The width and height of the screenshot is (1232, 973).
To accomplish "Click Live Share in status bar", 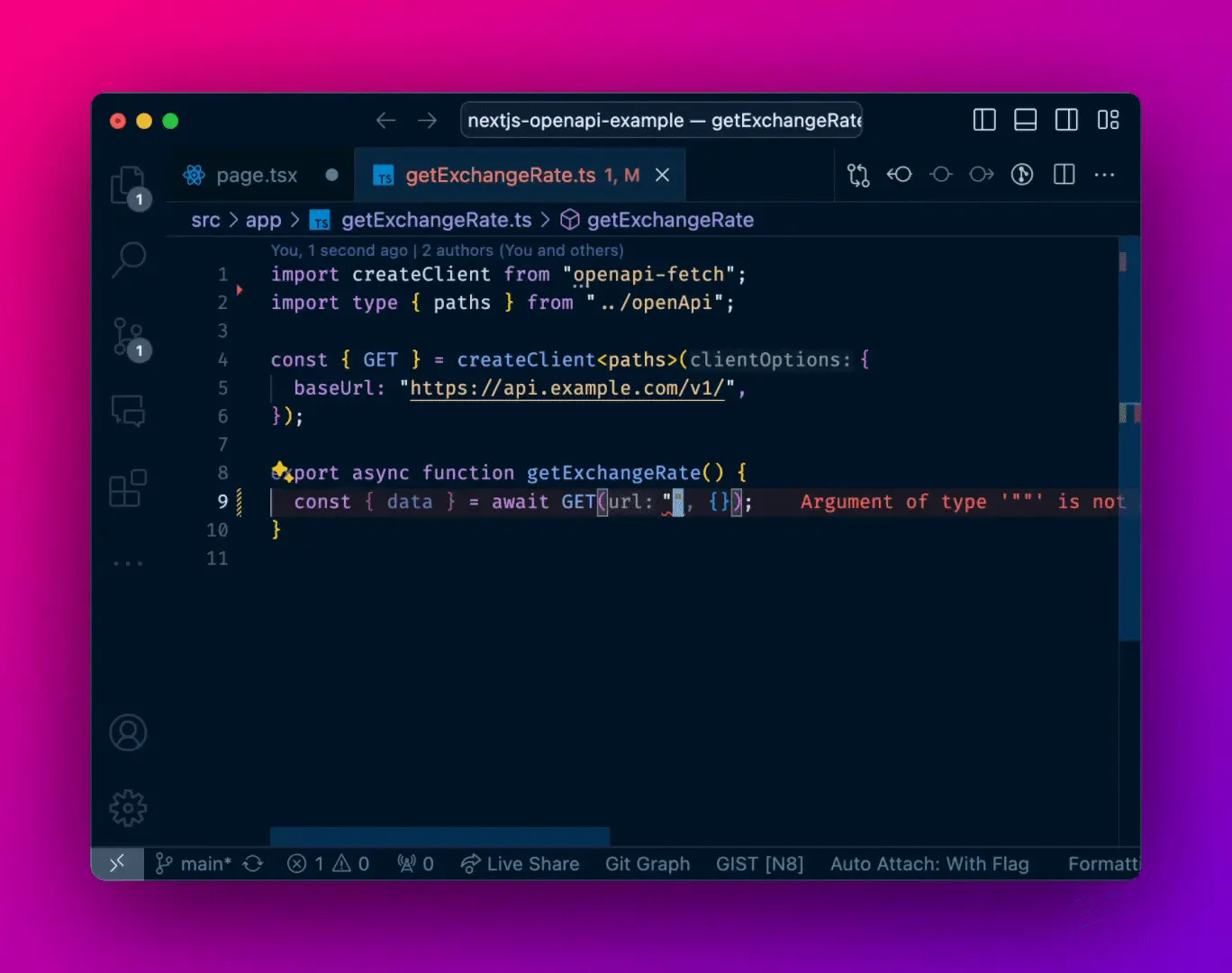I will tap(521, 864).
